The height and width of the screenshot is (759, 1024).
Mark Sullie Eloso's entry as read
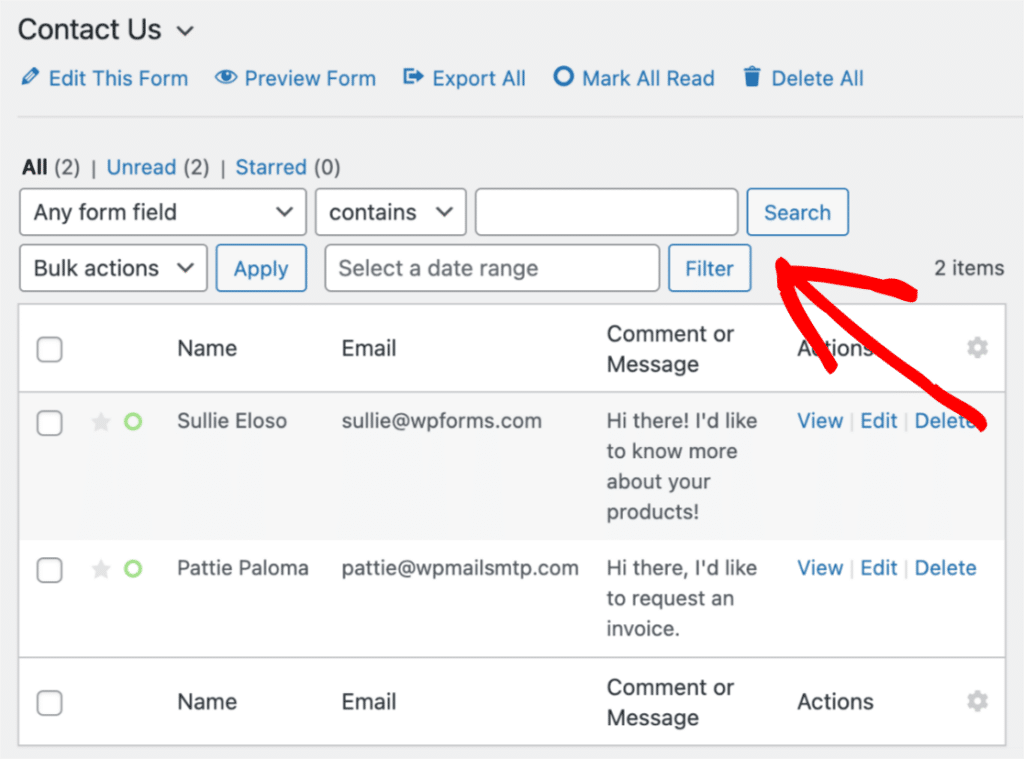coord(133,423)
